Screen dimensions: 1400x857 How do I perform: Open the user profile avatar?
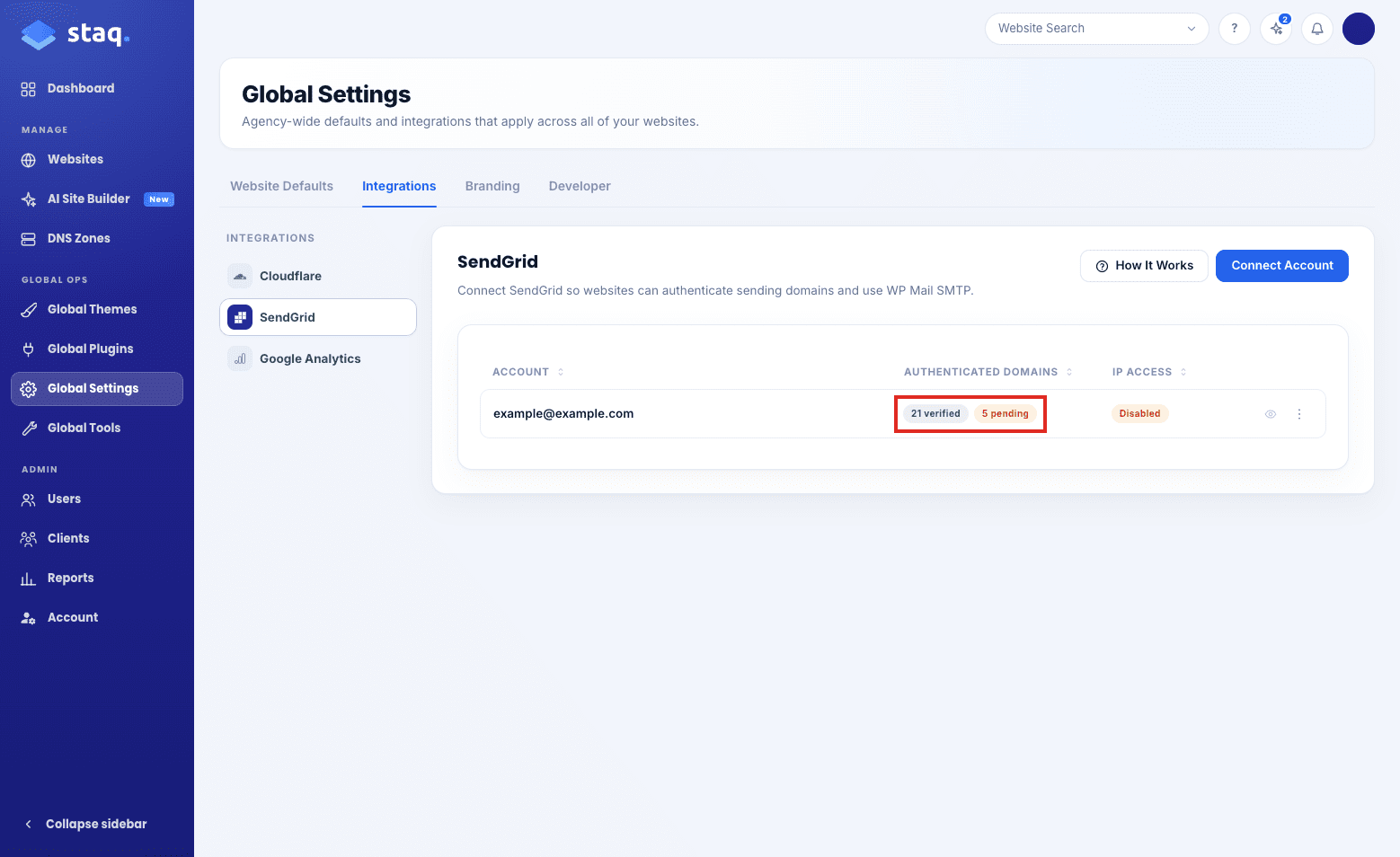[x=1359, y=29]
